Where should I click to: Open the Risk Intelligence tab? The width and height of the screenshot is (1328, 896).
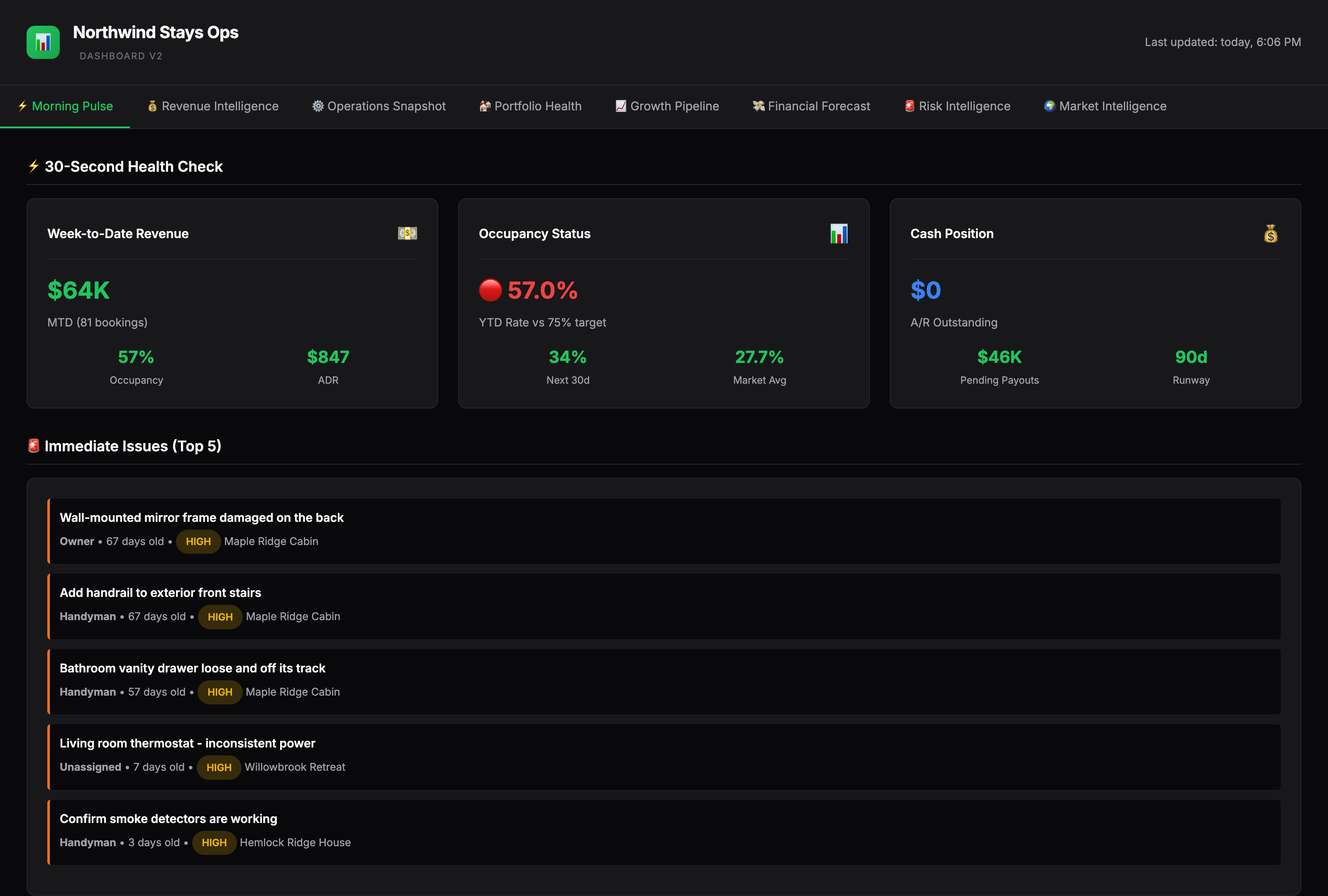coord(957,106)
